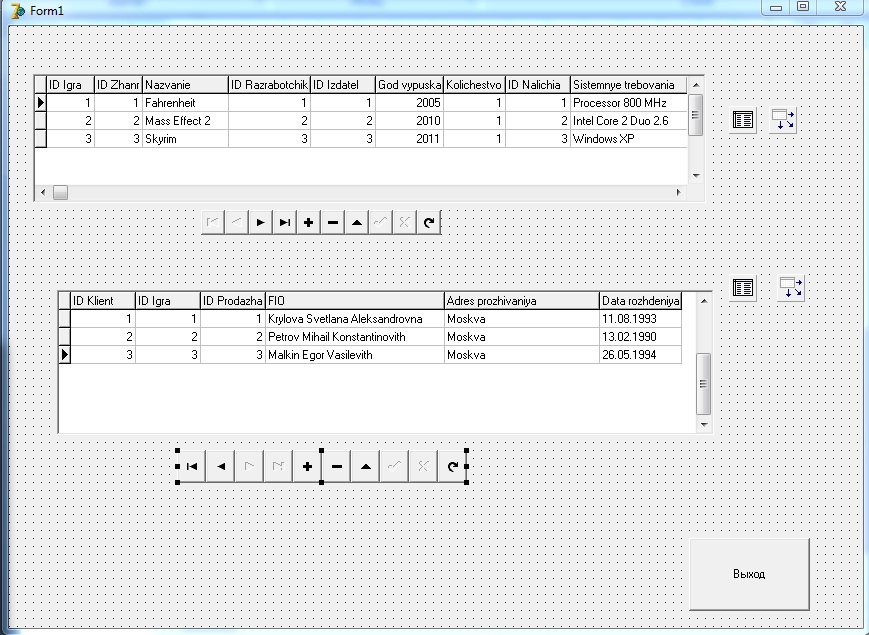This screenshot has height=635, width=869.
Task: Click Refresh data in upper navigator
Action: 428,222
